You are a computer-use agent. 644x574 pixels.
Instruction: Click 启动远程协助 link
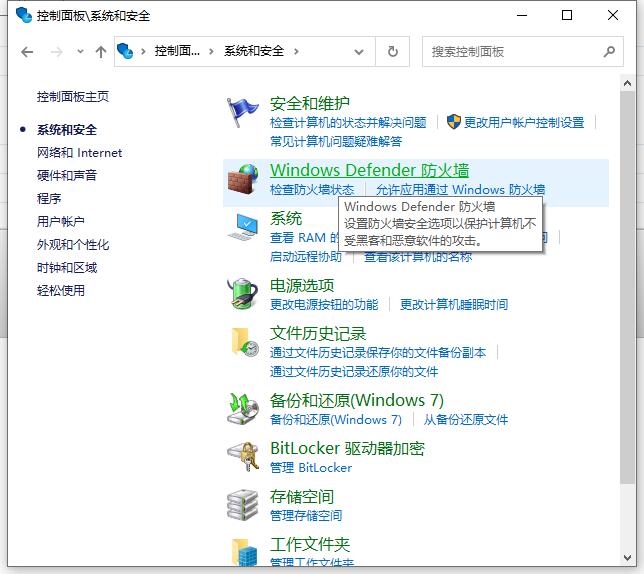[x=306, y=257]
